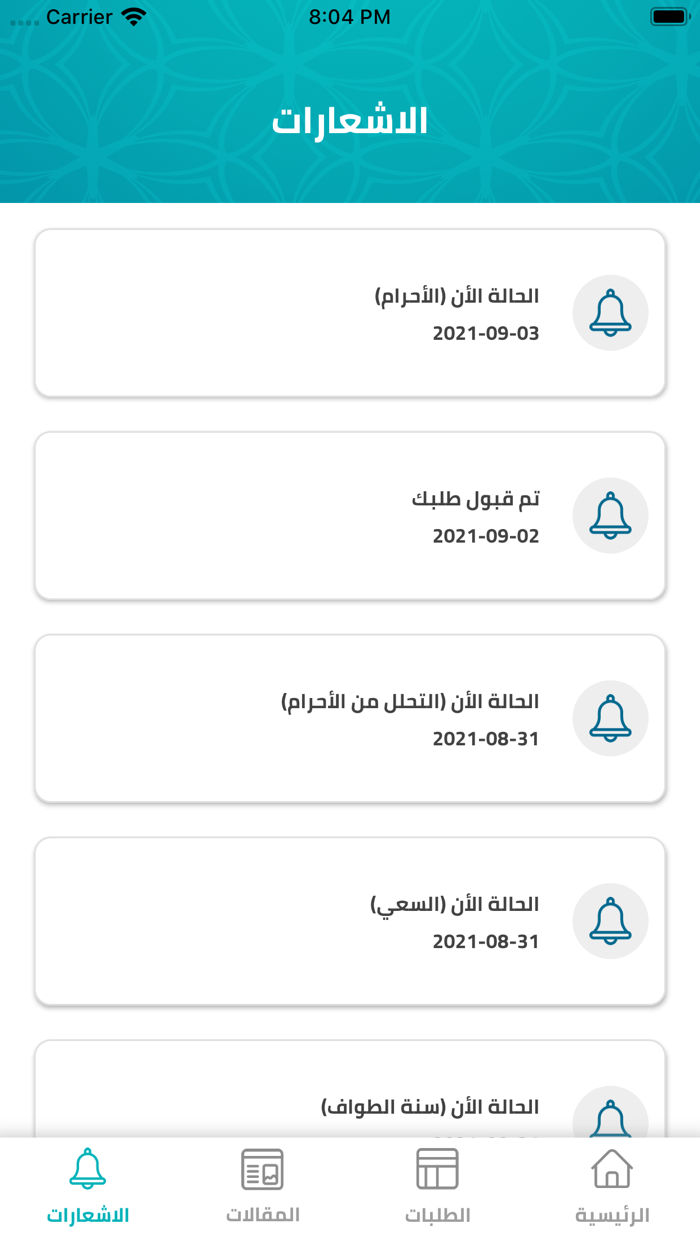Screen dimensions: 700x1244
Task: Tap the الاشعارات page title
Action: 350,120
